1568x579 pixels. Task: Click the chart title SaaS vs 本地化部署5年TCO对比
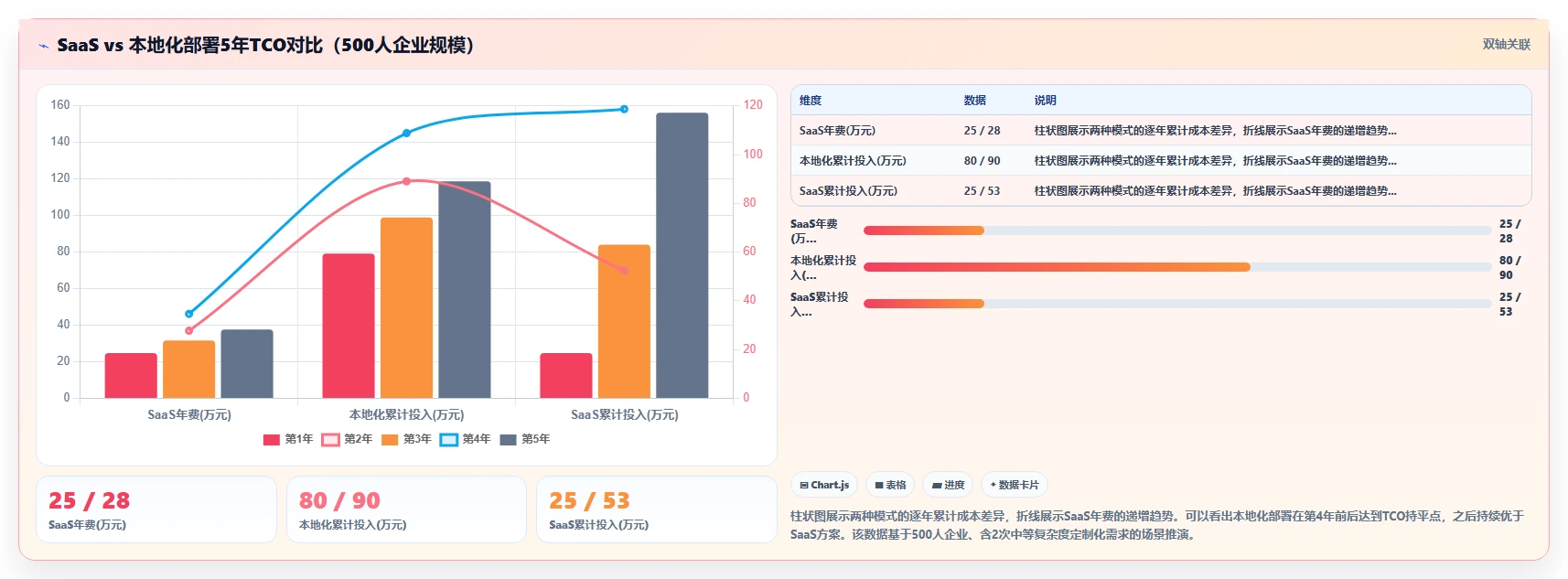265,45
